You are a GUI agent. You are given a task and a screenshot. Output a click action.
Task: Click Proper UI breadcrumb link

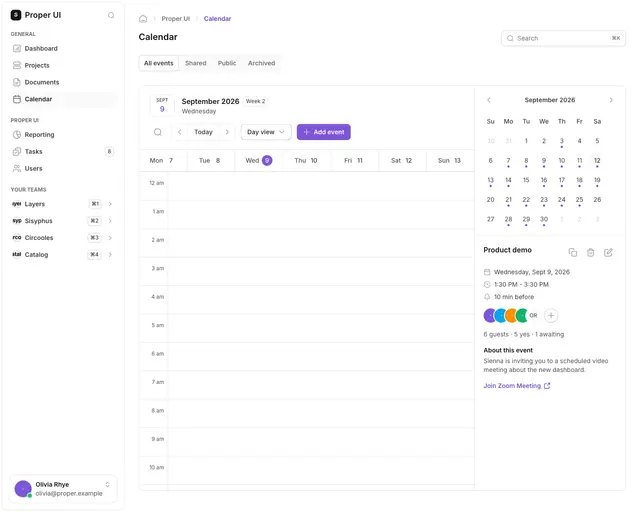pos(176,19)
